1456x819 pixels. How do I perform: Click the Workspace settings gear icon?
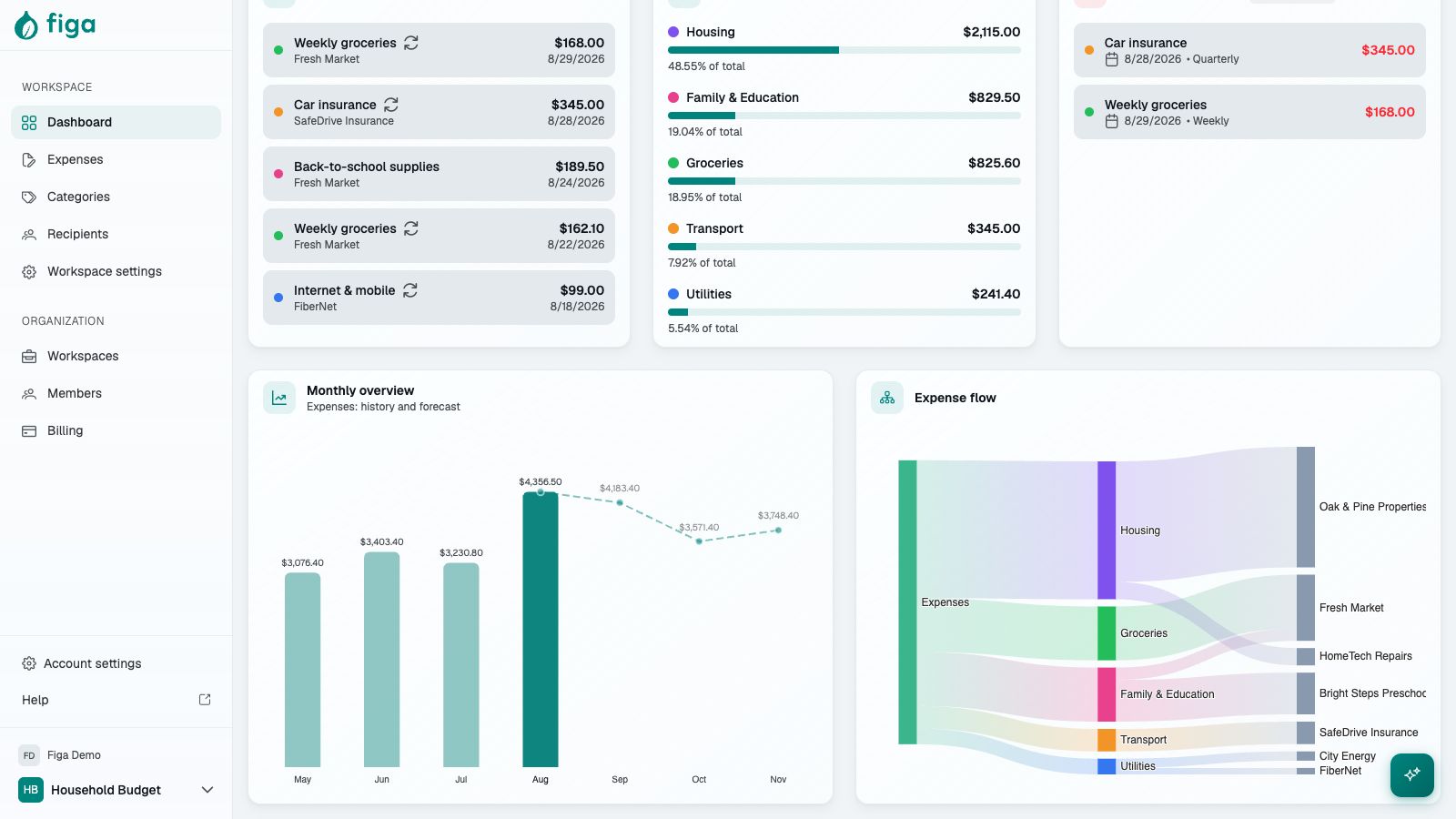tap(29, 272)
